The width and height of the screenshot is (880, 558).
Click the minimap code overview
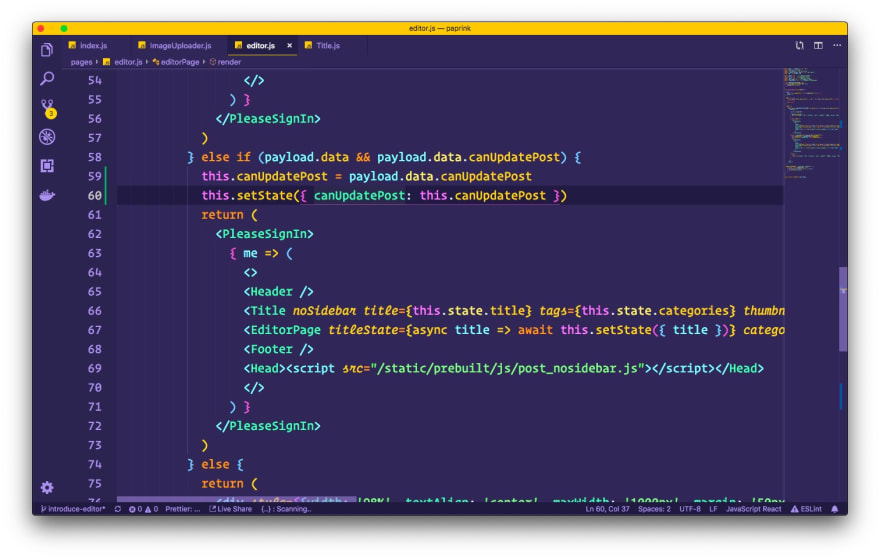812,124
